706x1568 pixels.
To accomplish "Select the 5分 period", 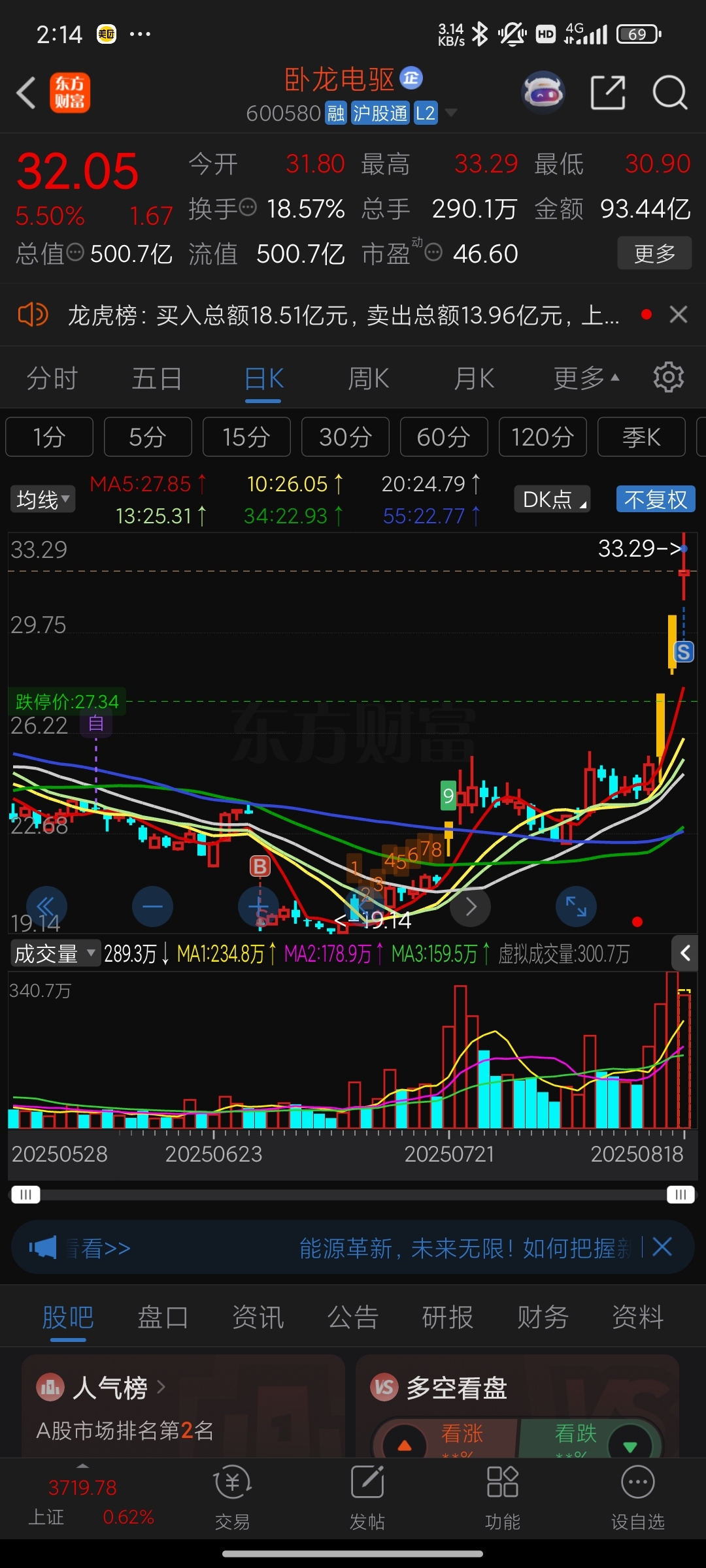I will (148, 436).
